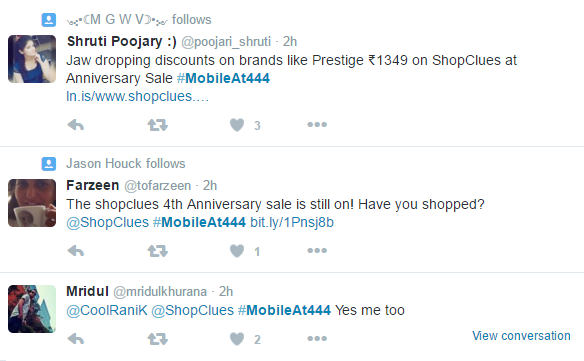
Task: Reply to Mridul's tweet
Action: [x=76, y=339]
